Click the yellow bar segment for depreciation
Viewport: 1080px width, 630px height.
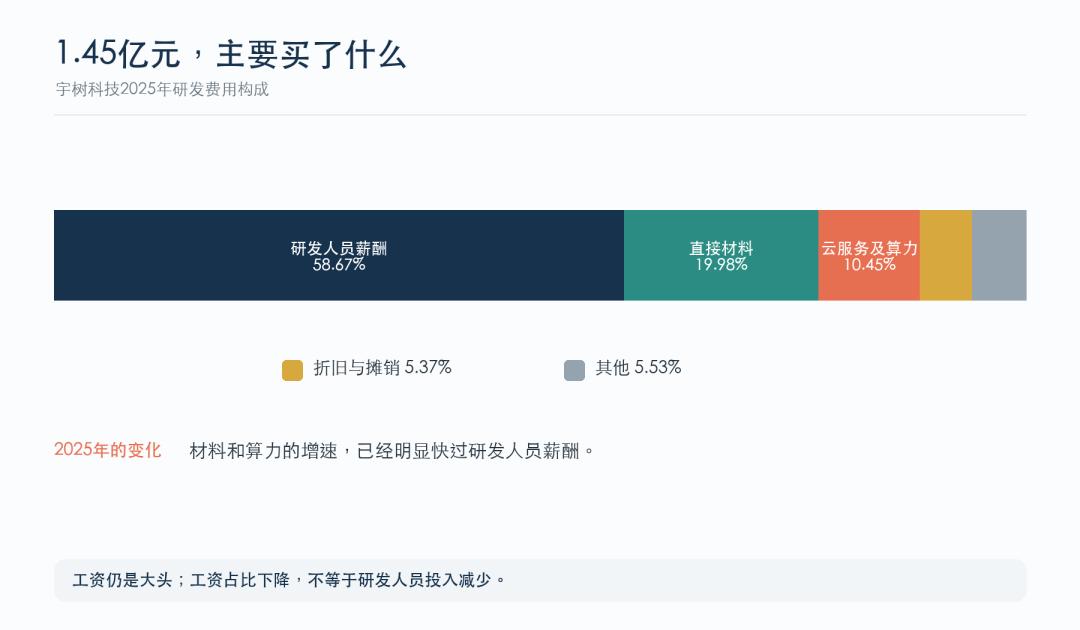[946, 255]
